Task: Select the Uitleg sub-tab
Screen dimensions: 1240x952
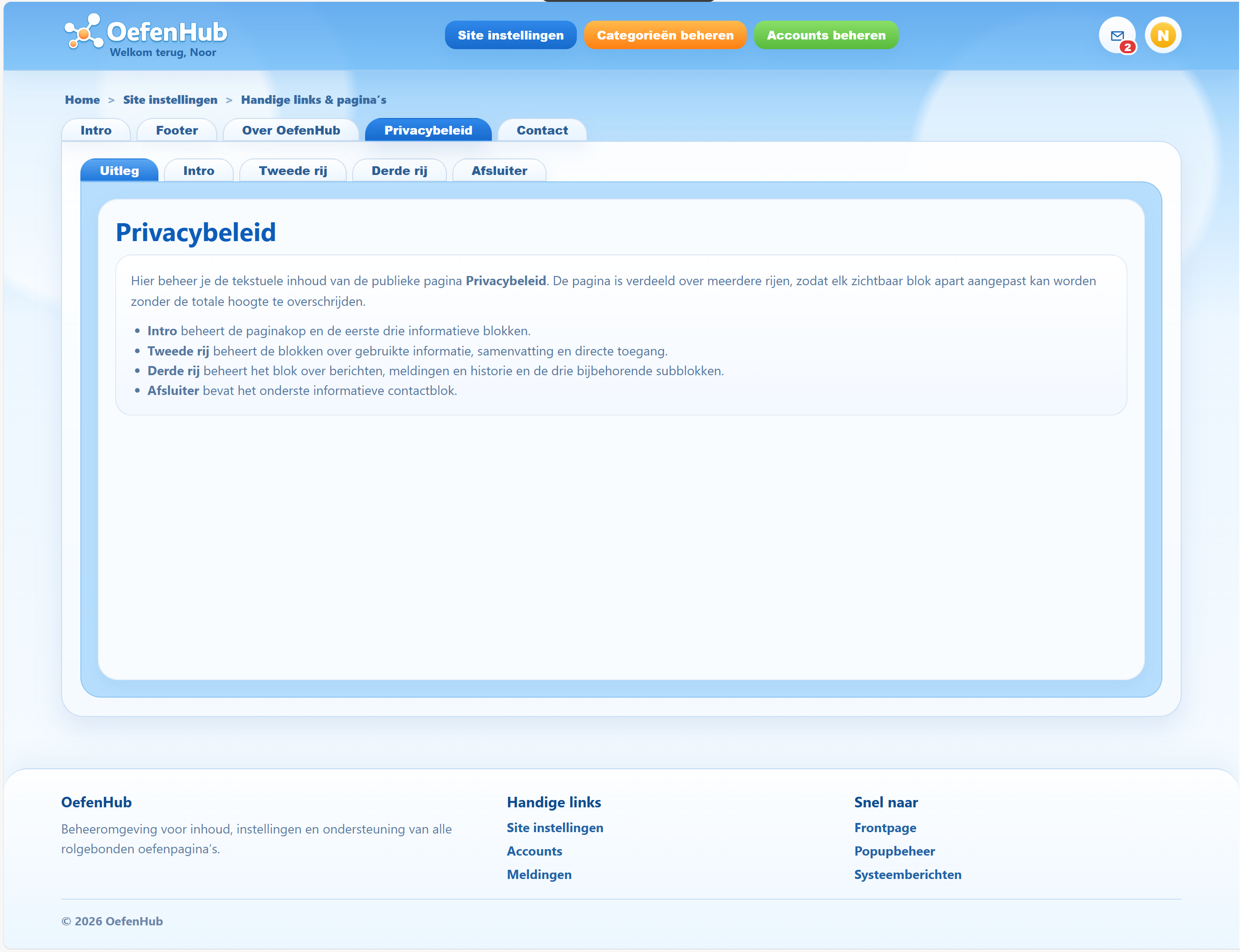Action: tap(119, 170)
